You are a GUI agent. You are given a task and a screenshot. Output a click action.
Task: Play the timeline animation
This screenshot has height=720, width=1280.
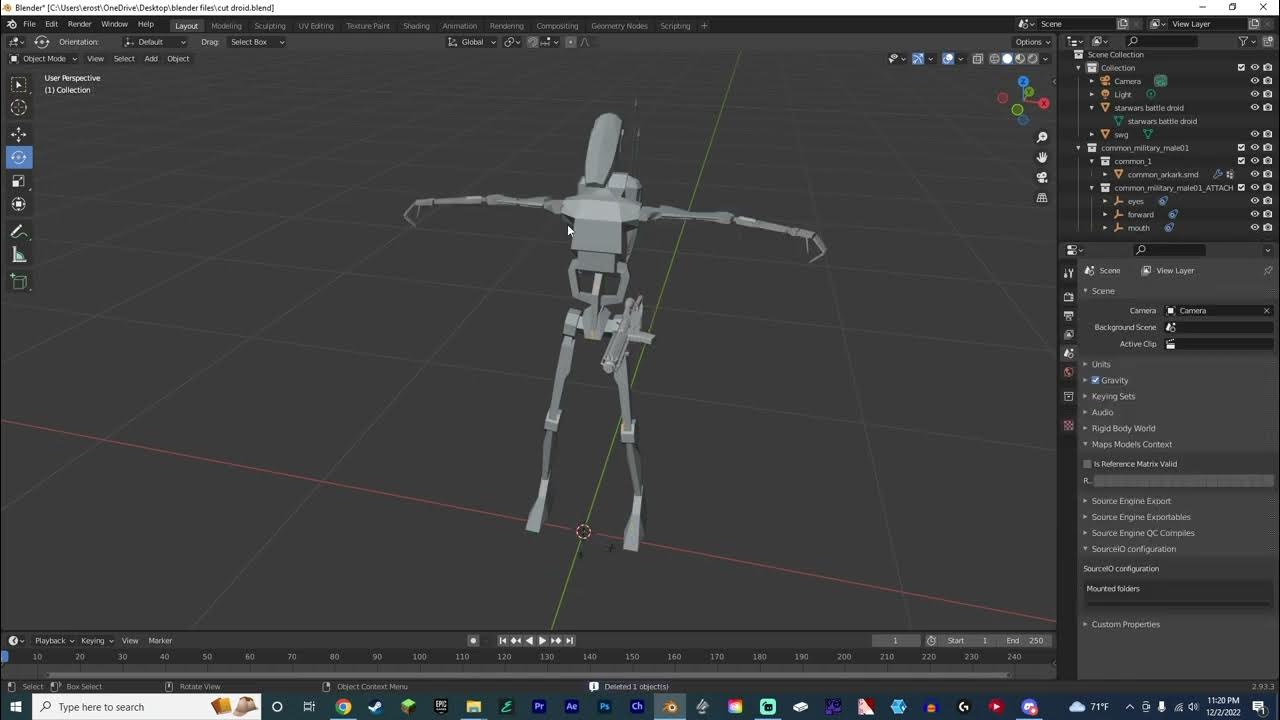[x=542, y=640]
